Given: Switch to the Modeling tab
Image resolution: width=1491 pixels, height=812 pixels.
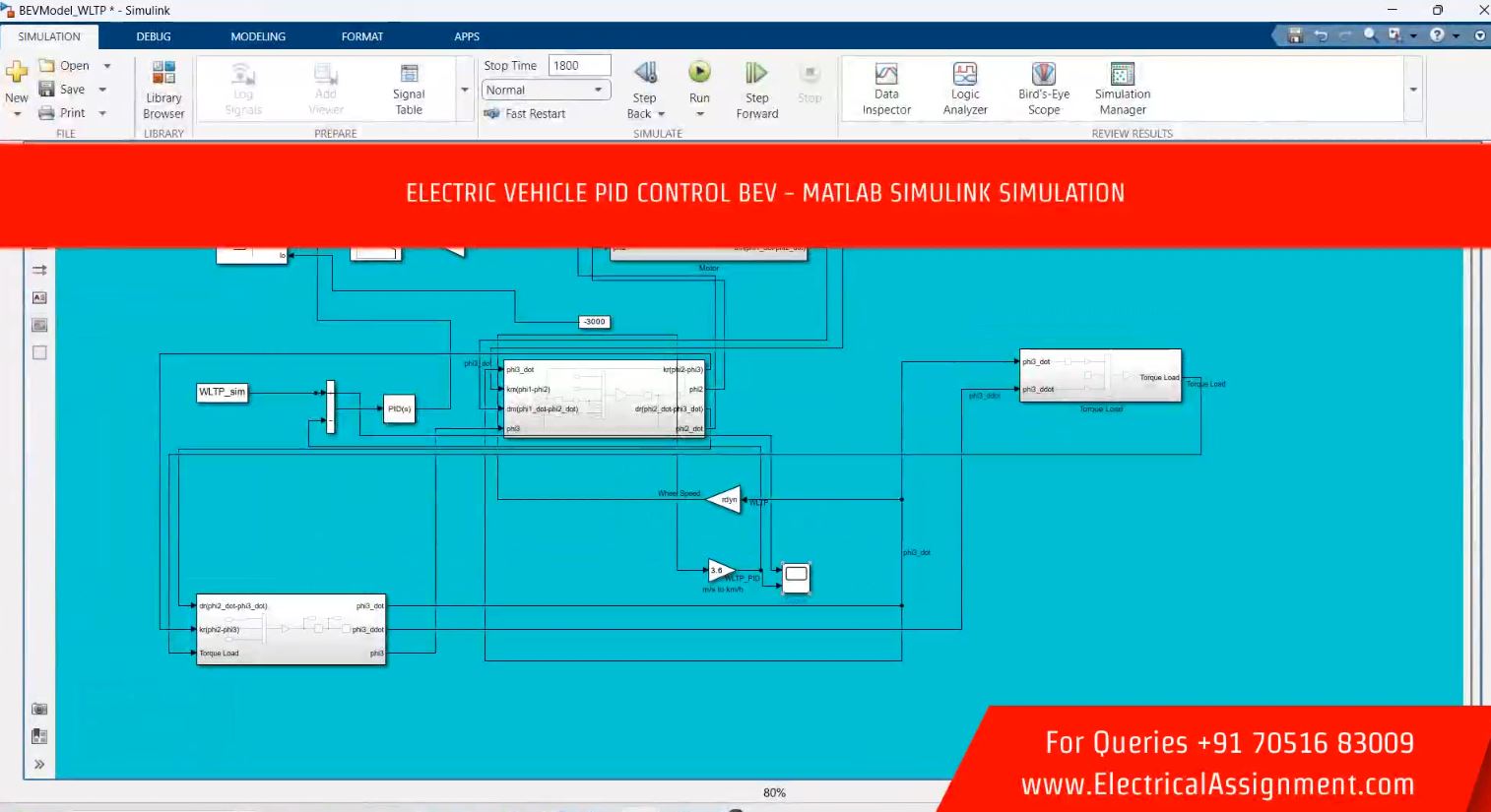Looking at the screenshot, I should (258, 36).
